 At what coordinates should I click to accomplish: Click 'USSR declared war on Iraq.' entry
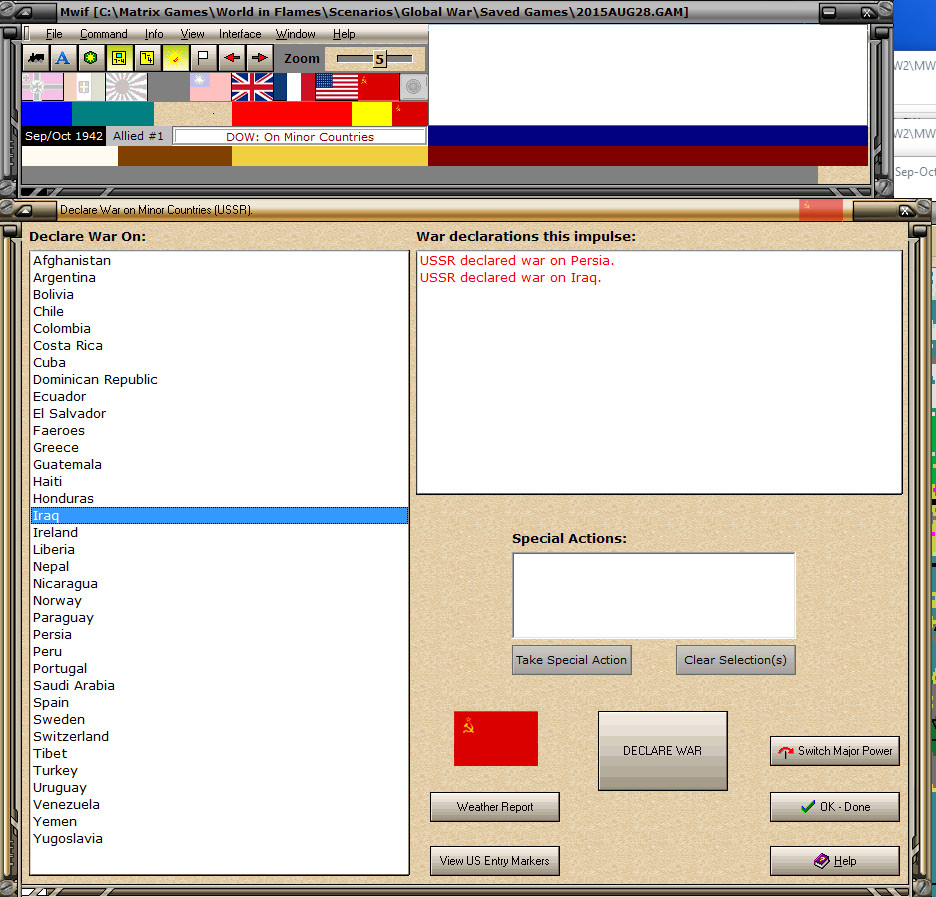[x=510, y=278]
